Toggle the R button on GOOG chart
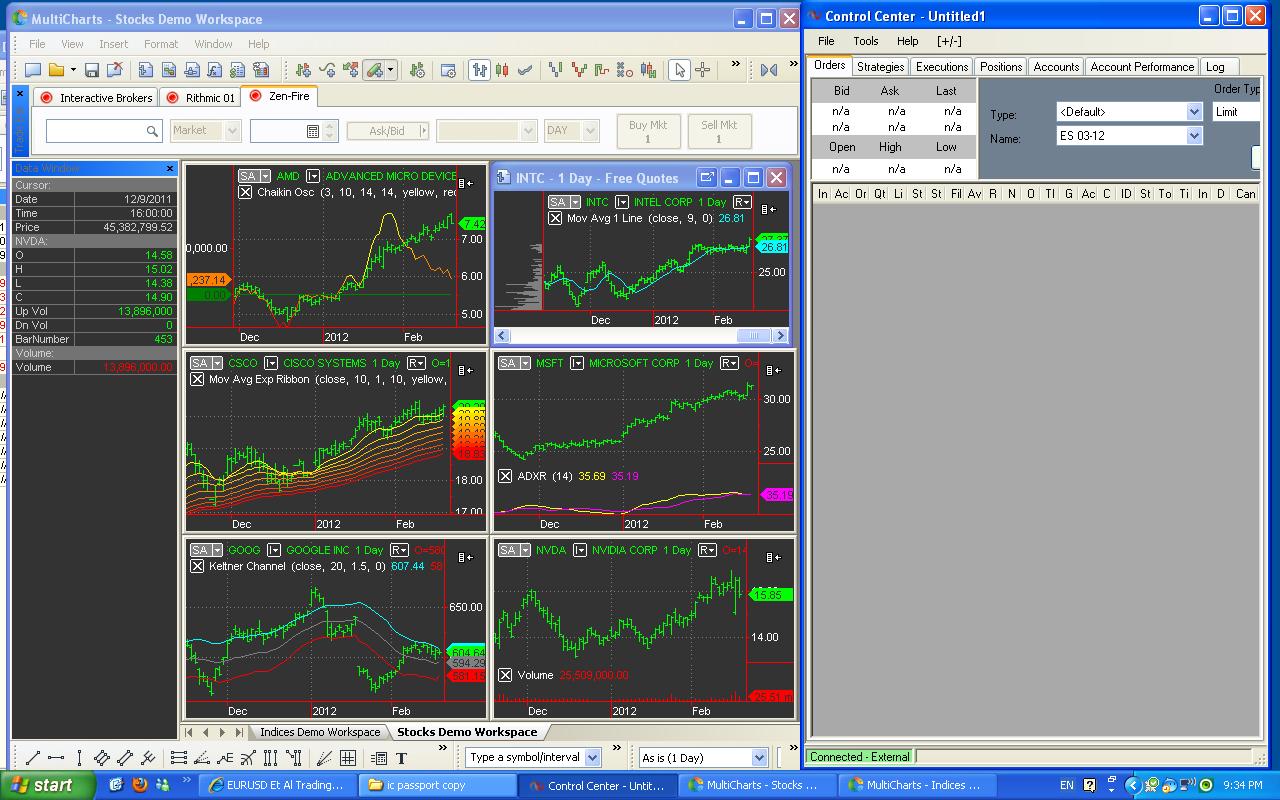1280x800 pixels. point(398,550)
